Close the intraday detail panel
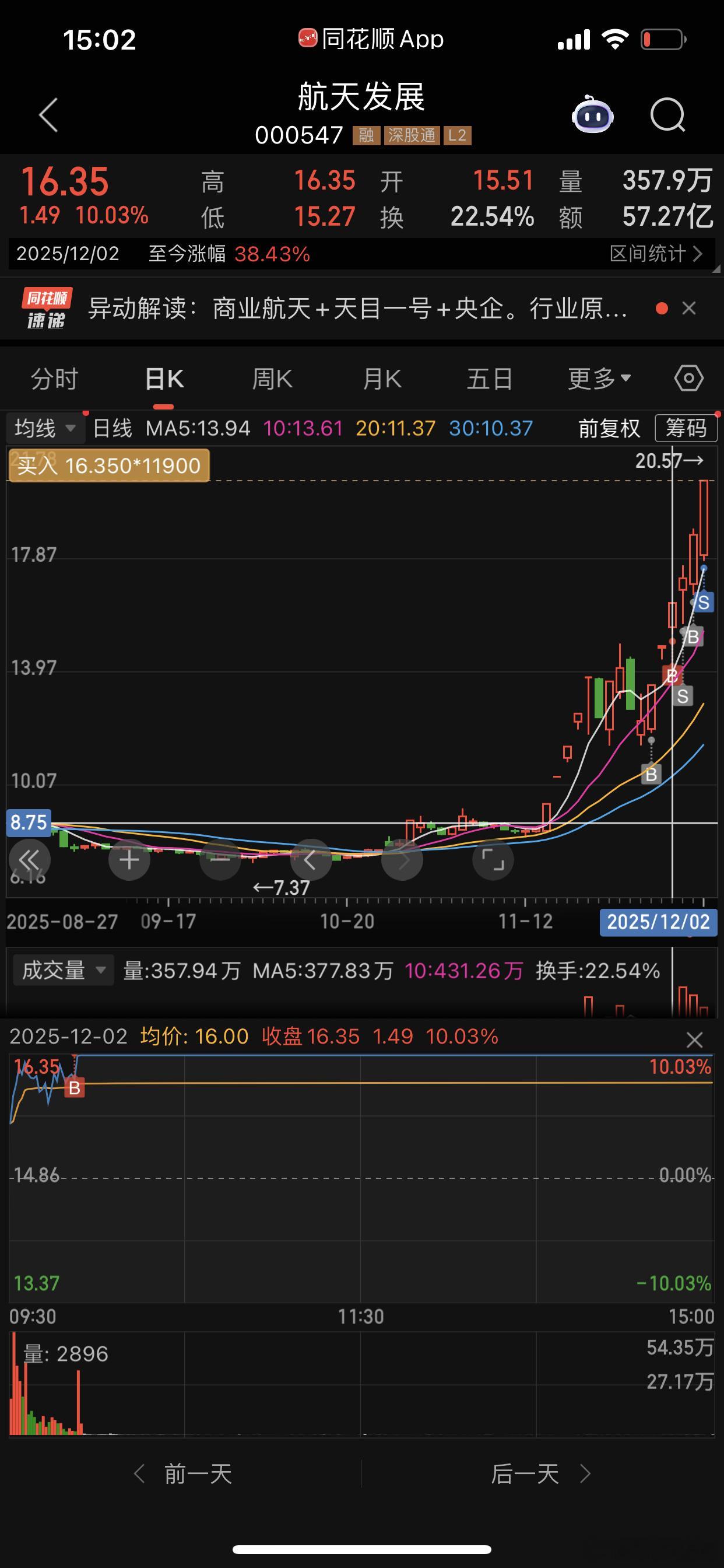The width and height of the screenshot is (724, 1568). pyautogui.click(x=694, y=1039)
